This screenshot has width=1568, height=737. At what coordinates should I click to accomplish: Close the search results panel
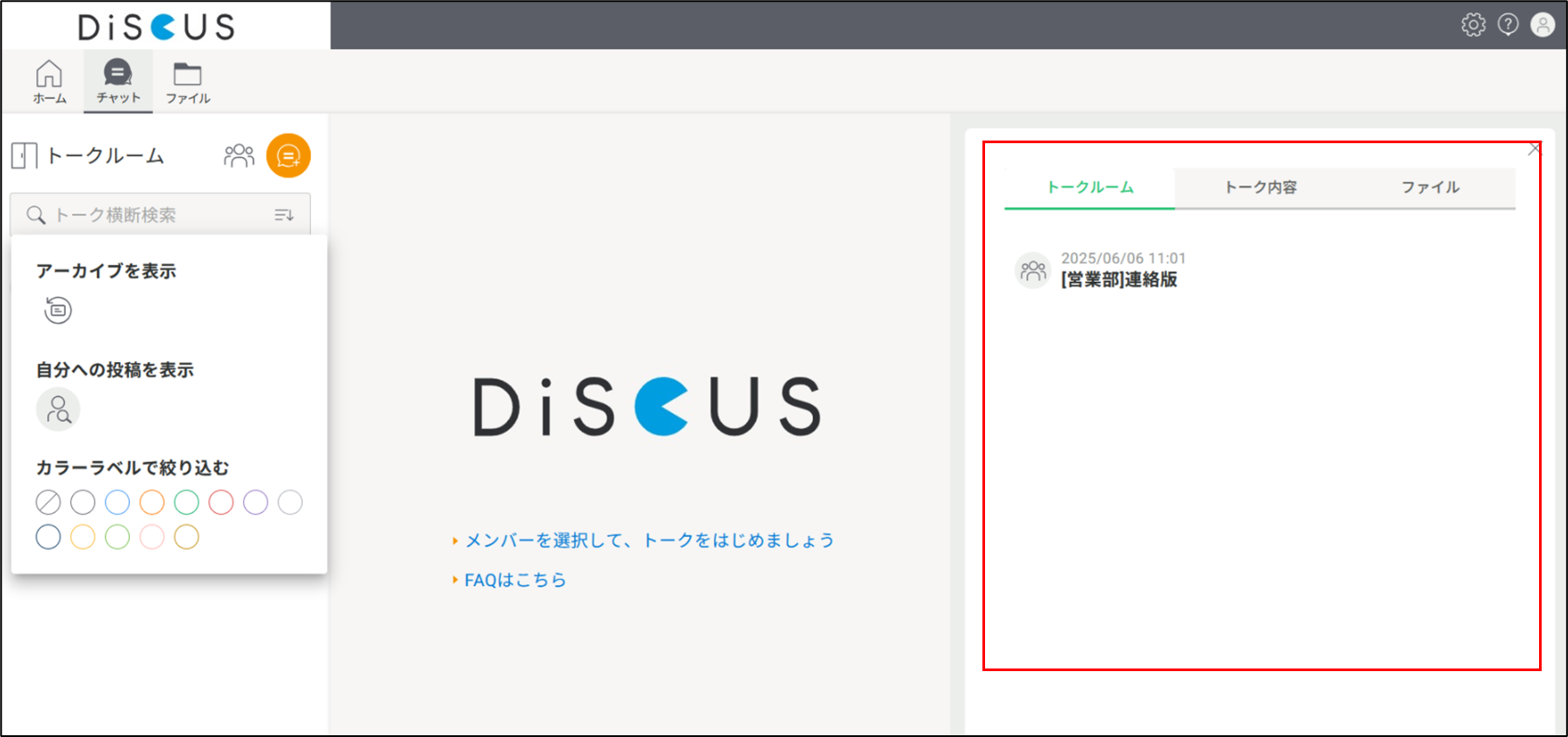point(1534,149)
